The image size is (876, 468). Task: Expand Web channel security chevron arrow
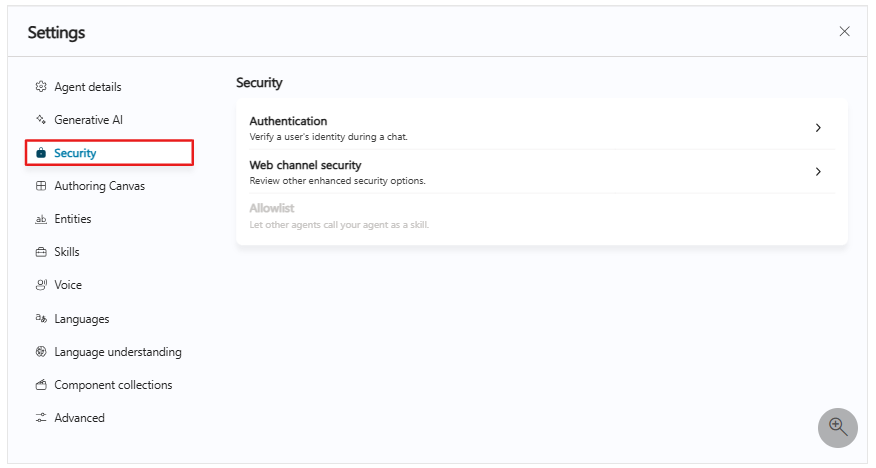point(818,171)
